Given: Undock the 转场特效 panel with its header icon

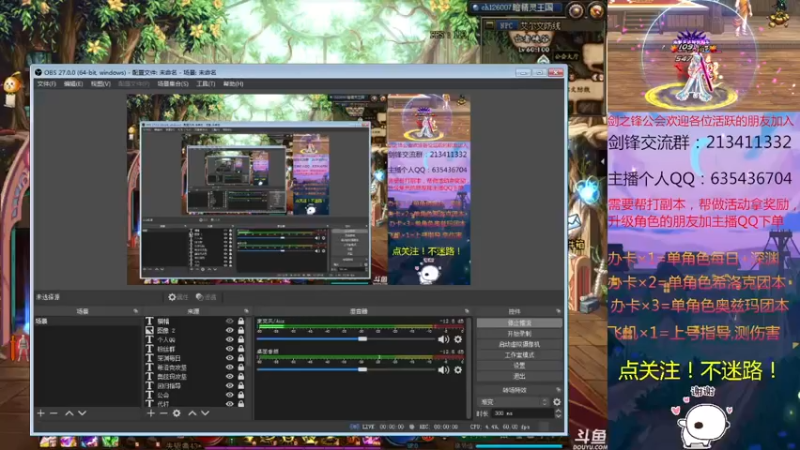Looking at the screenshot, I should point(558,390).
